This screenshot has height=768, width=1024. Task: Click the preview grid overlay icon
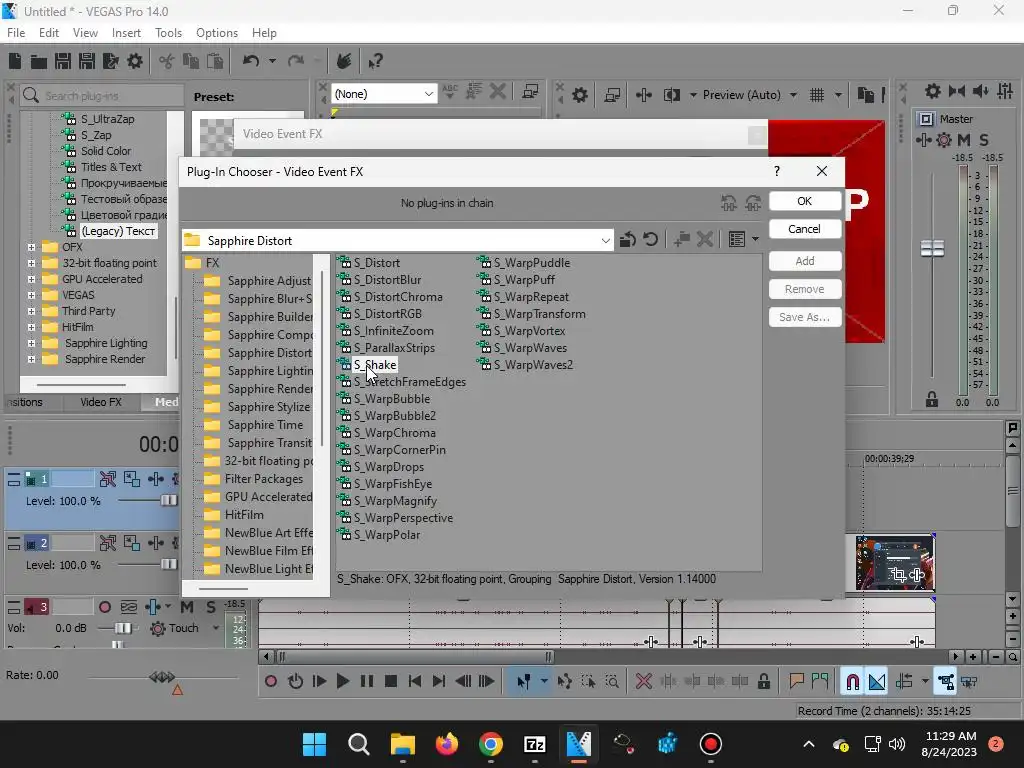[x=817, y=95]
